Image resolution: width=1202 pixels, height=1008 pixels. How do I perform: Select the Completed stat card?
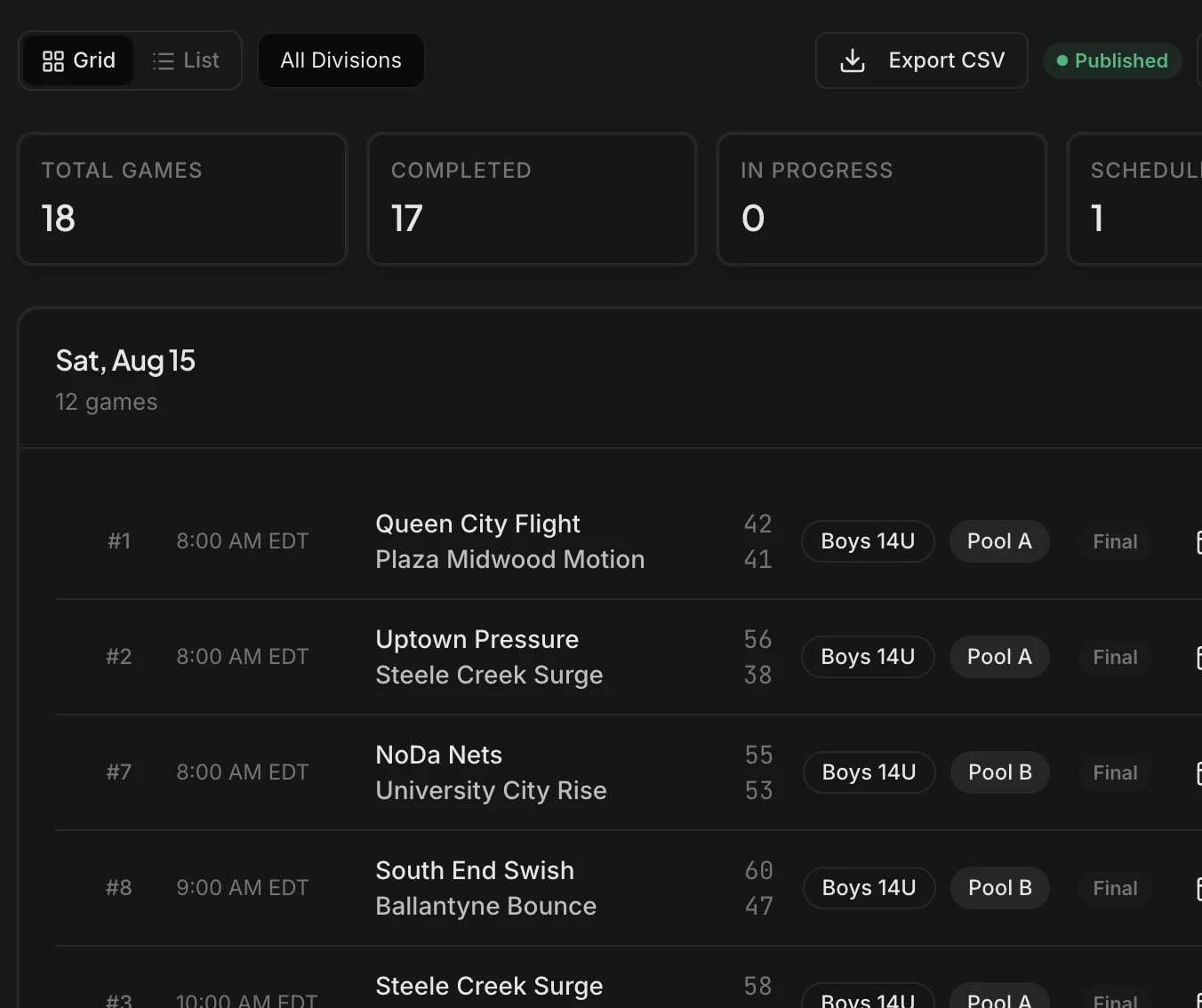(532, 199)
